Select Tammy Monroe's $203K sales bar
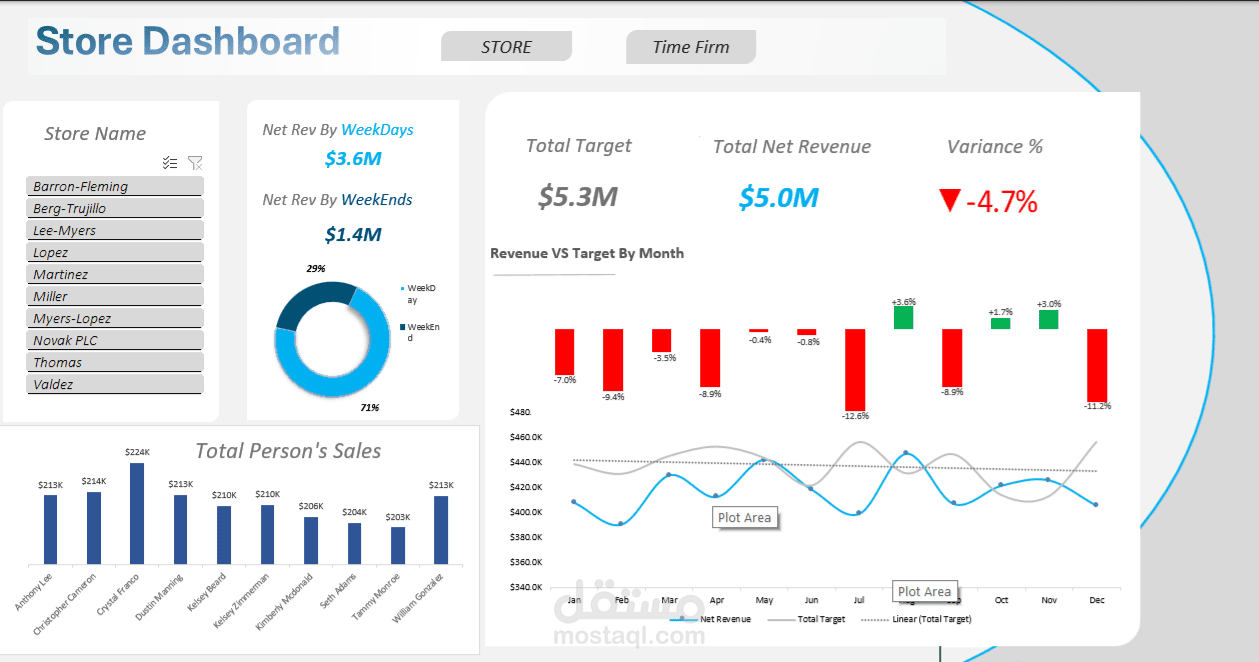 [398, 546]
